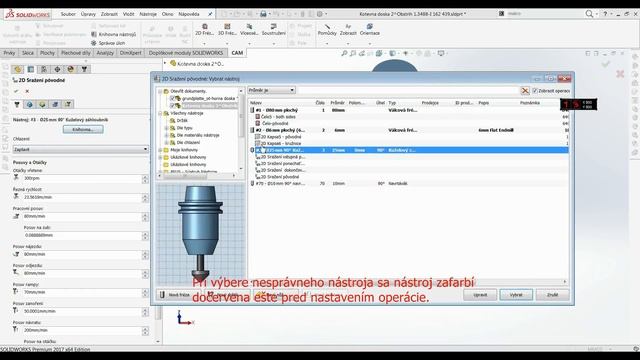Select the fourth operation page icon
640x360 pixels.
(x=55, y=104)
